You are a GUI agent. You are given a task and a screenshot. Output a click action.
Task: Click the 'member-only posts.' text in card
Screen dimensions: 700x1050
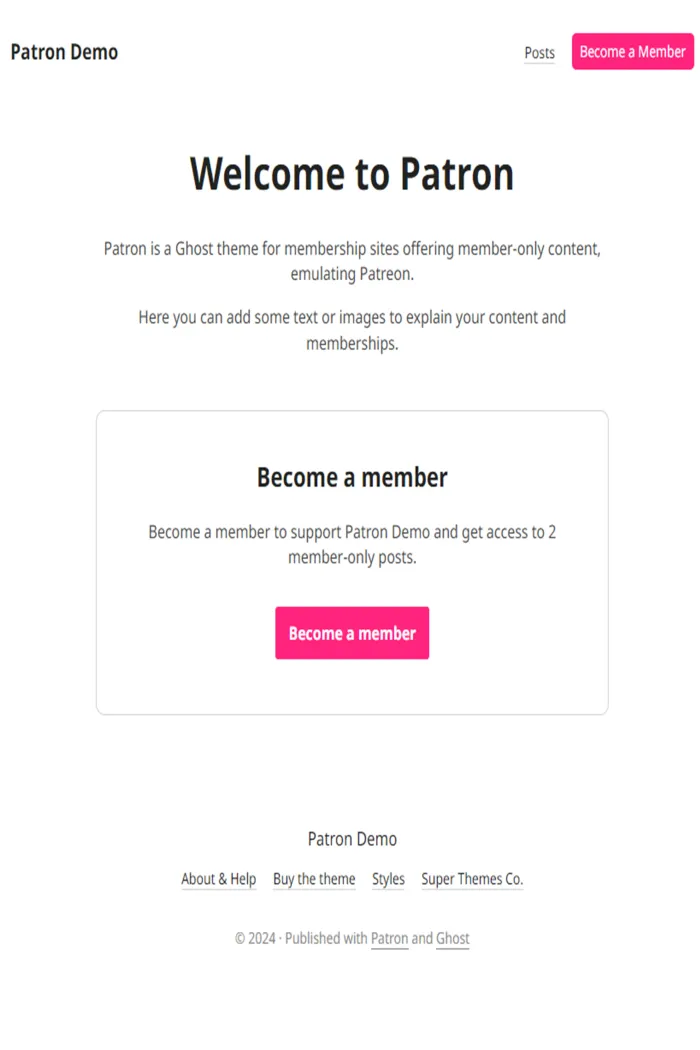click(352, 557)
